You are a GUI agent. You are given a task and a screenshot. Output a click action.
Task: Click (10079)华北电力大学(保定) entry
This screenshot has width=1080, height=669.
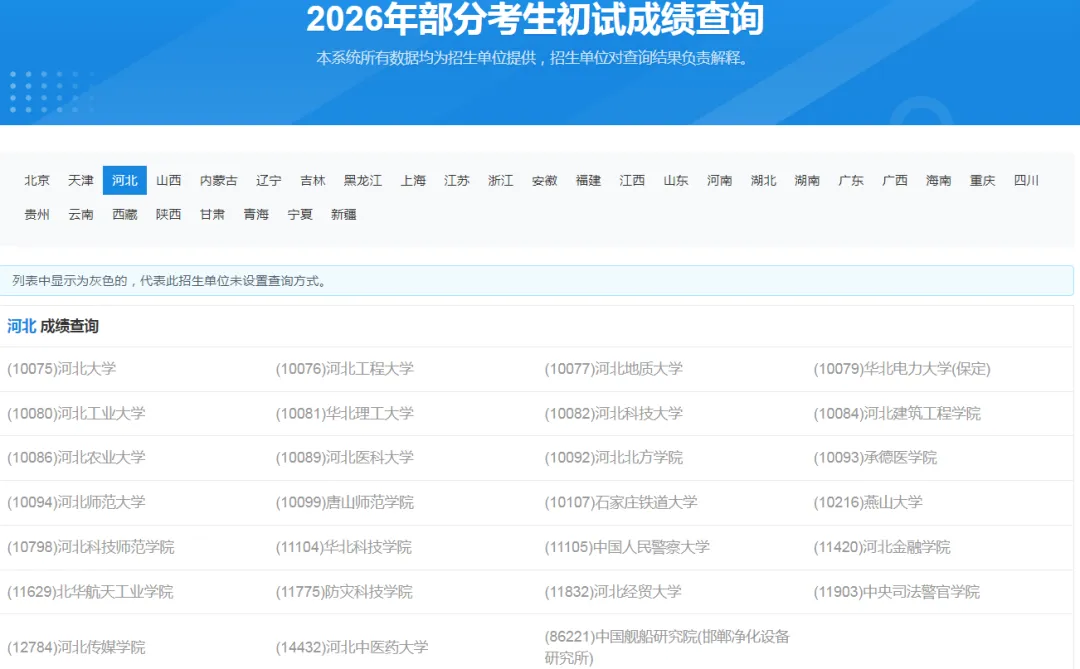902,369
